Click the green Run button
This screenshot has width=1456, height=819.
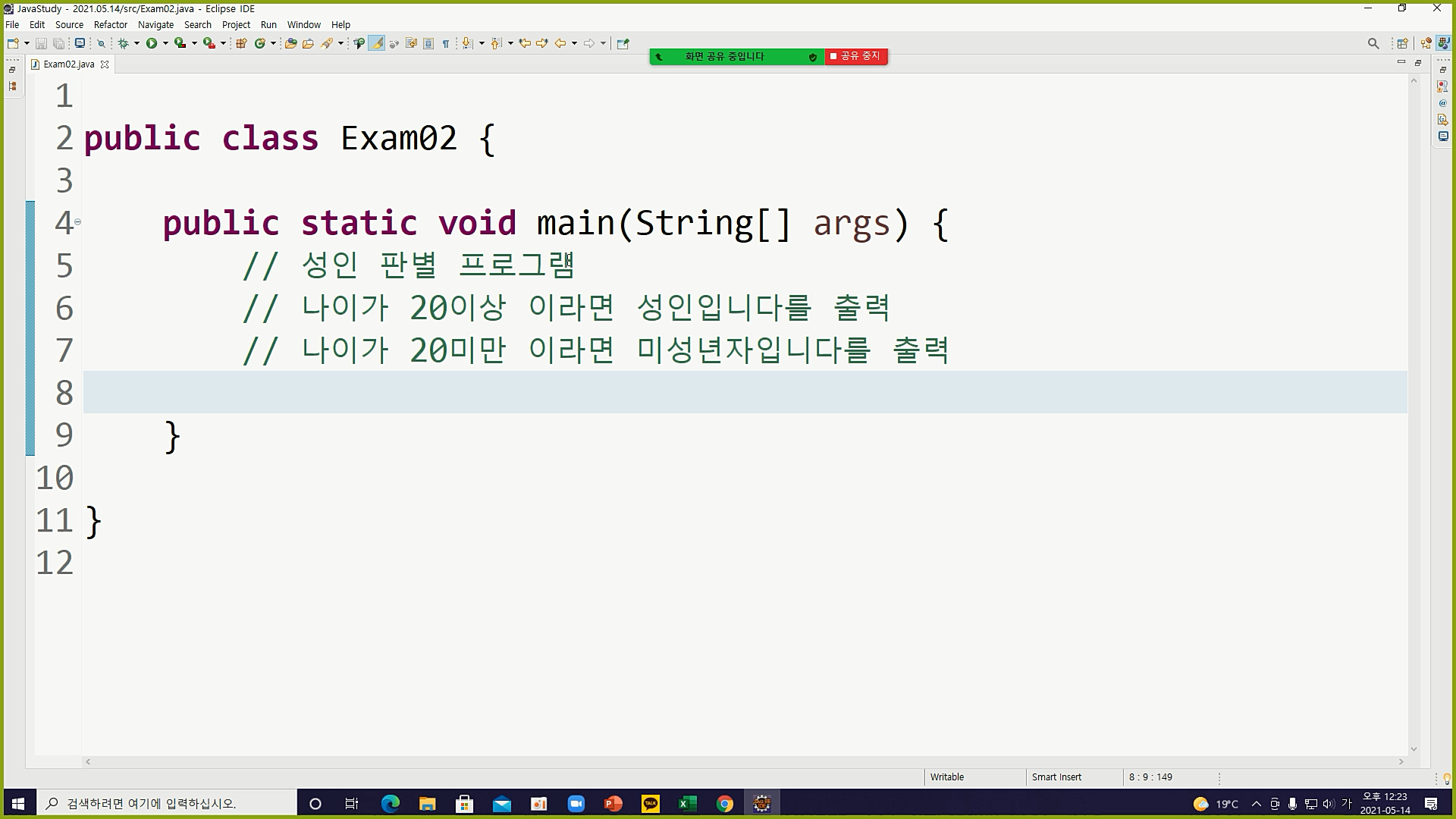pos(152,43)
